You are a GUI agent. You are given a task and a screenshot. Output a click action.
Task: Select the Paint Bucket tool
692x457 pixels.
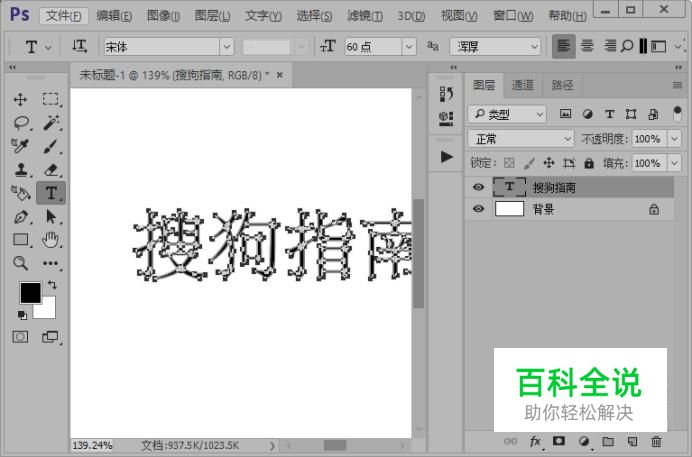(20, 193)
